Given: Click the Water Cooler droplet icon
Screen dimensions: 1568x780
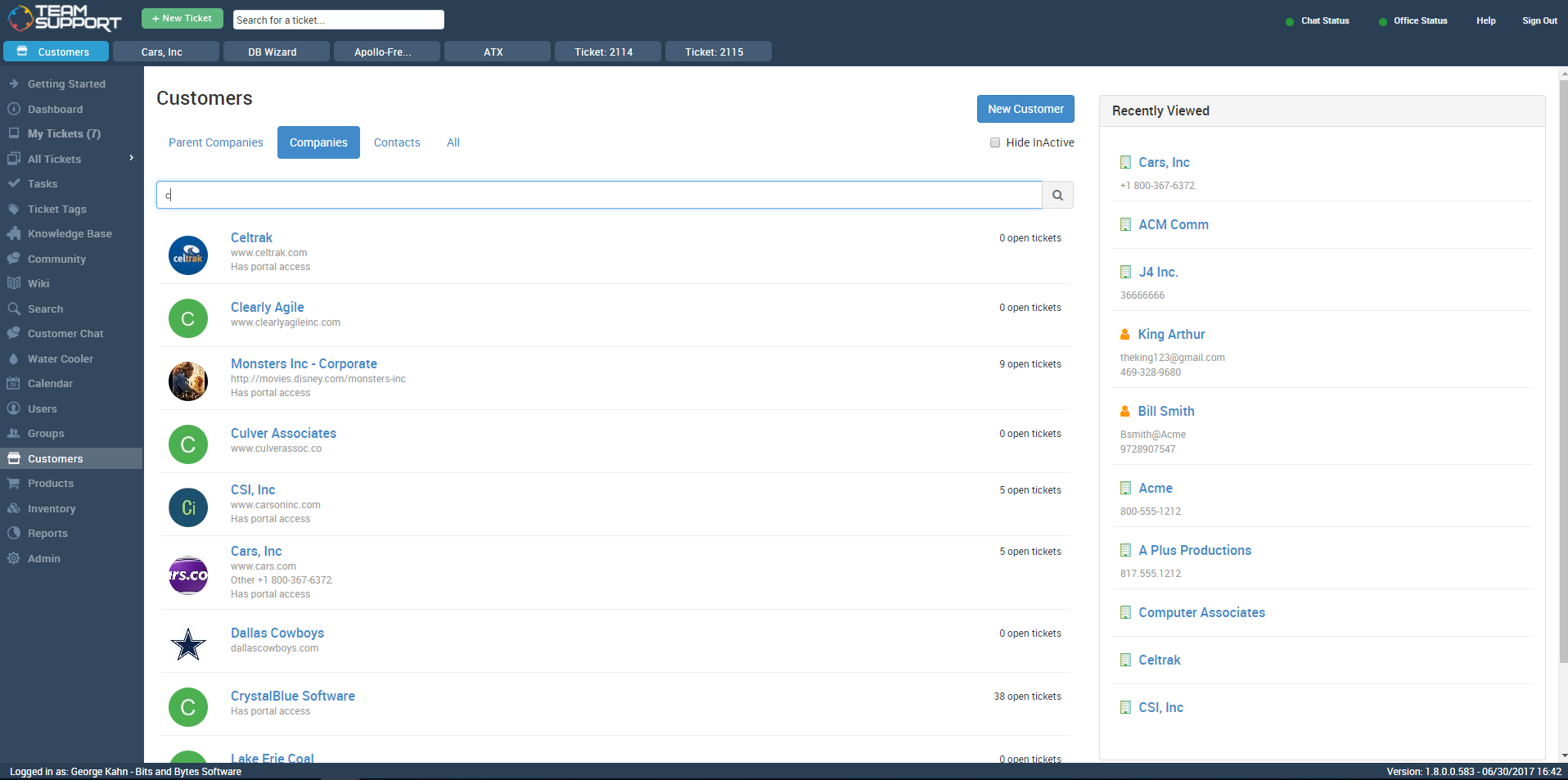Looking at the screenshot, I should pyautogui.click(x=14, y=358).
